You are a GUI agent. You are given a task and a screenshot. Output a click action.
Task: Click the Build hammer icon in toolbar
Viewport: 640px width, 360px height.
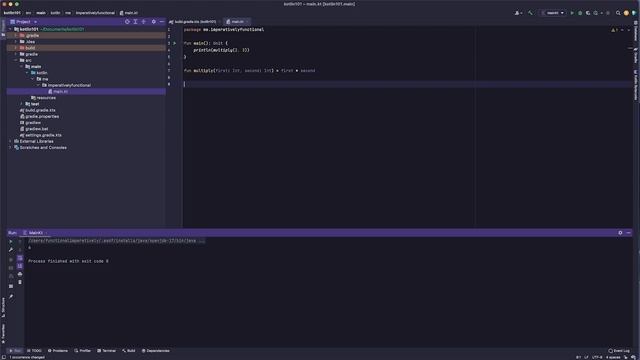pos(530,13)
